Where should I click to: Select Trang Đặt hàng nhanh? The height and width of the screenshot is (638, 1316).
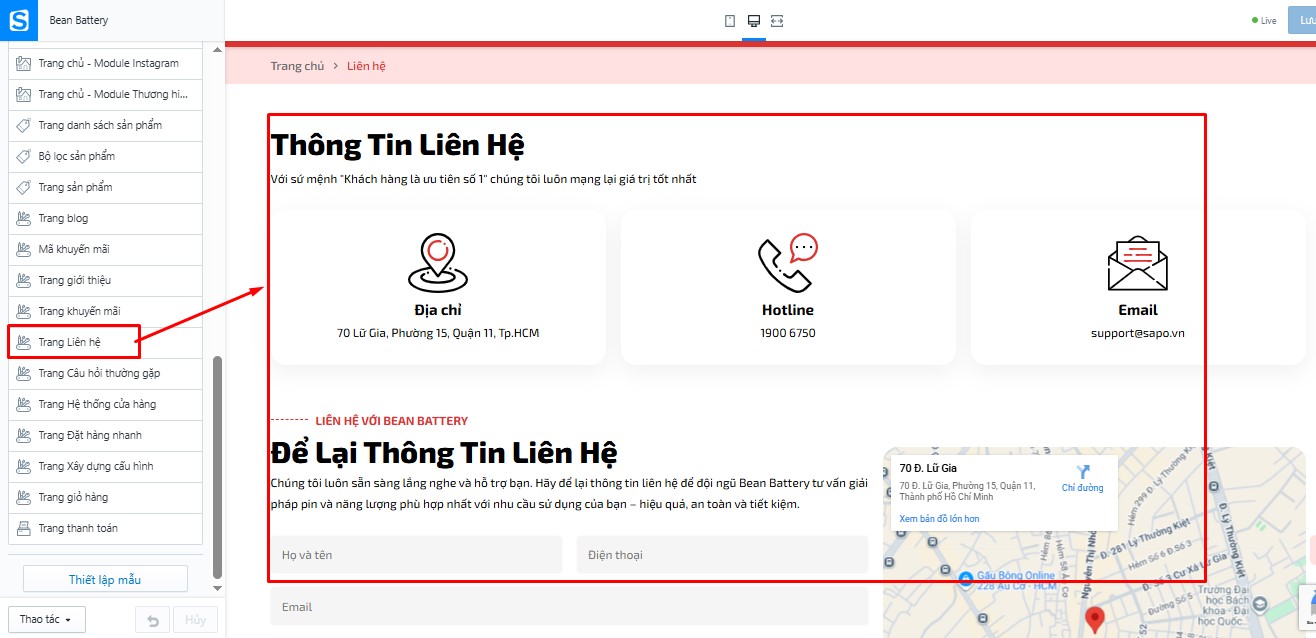click(x=105, y=435)
